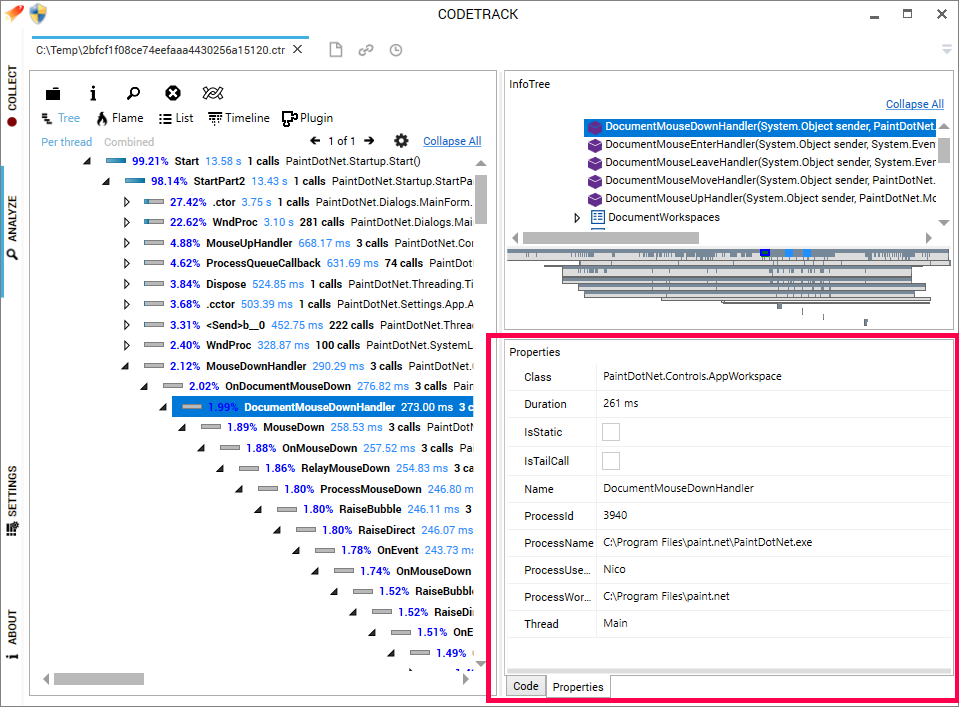
Task: Expand the WndProc 22.62% node
Action: point(126,222)
